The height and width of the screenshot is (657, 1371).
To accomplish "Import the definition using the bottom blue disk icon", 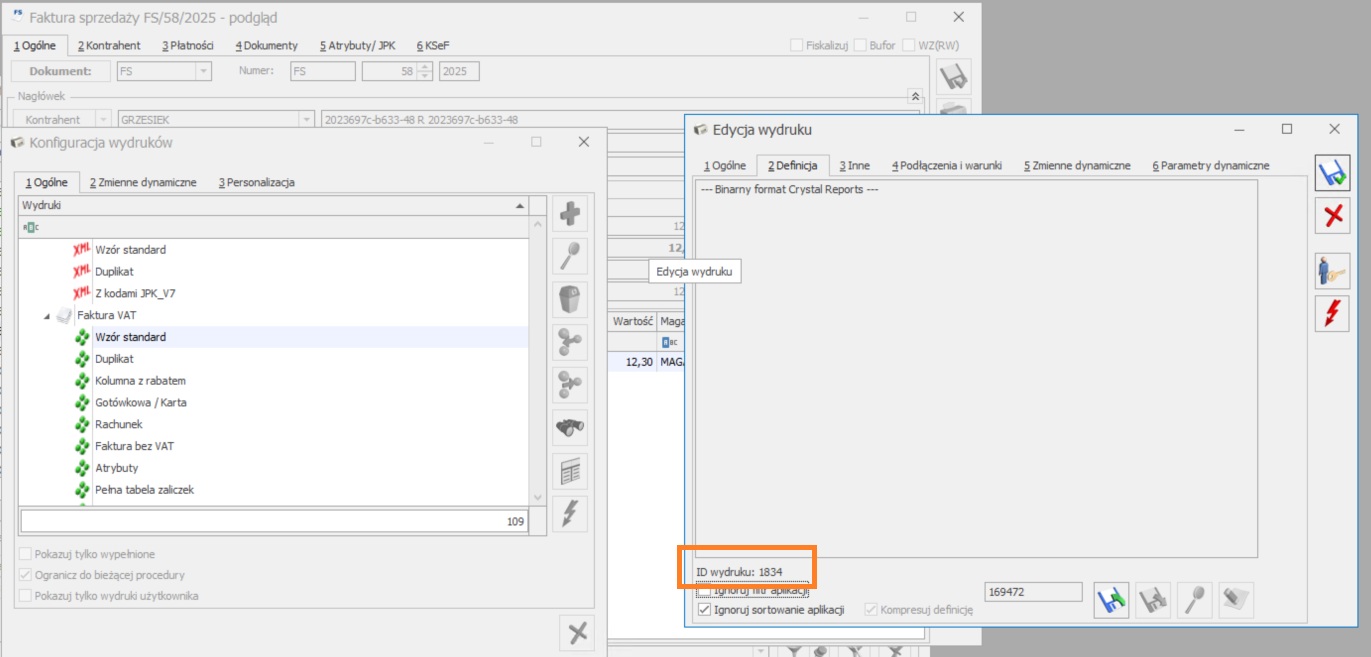I will coord(1111,600).
